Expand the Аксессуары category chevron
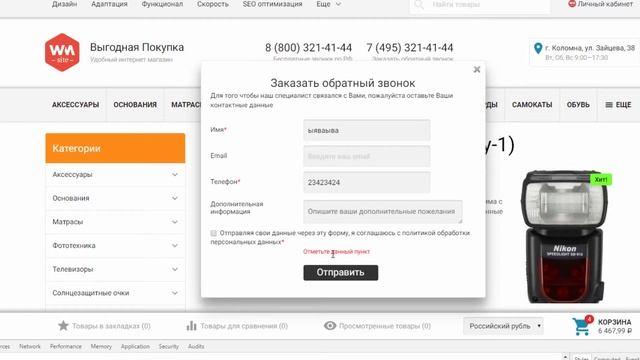640x360 pixels. coord(175,175)
